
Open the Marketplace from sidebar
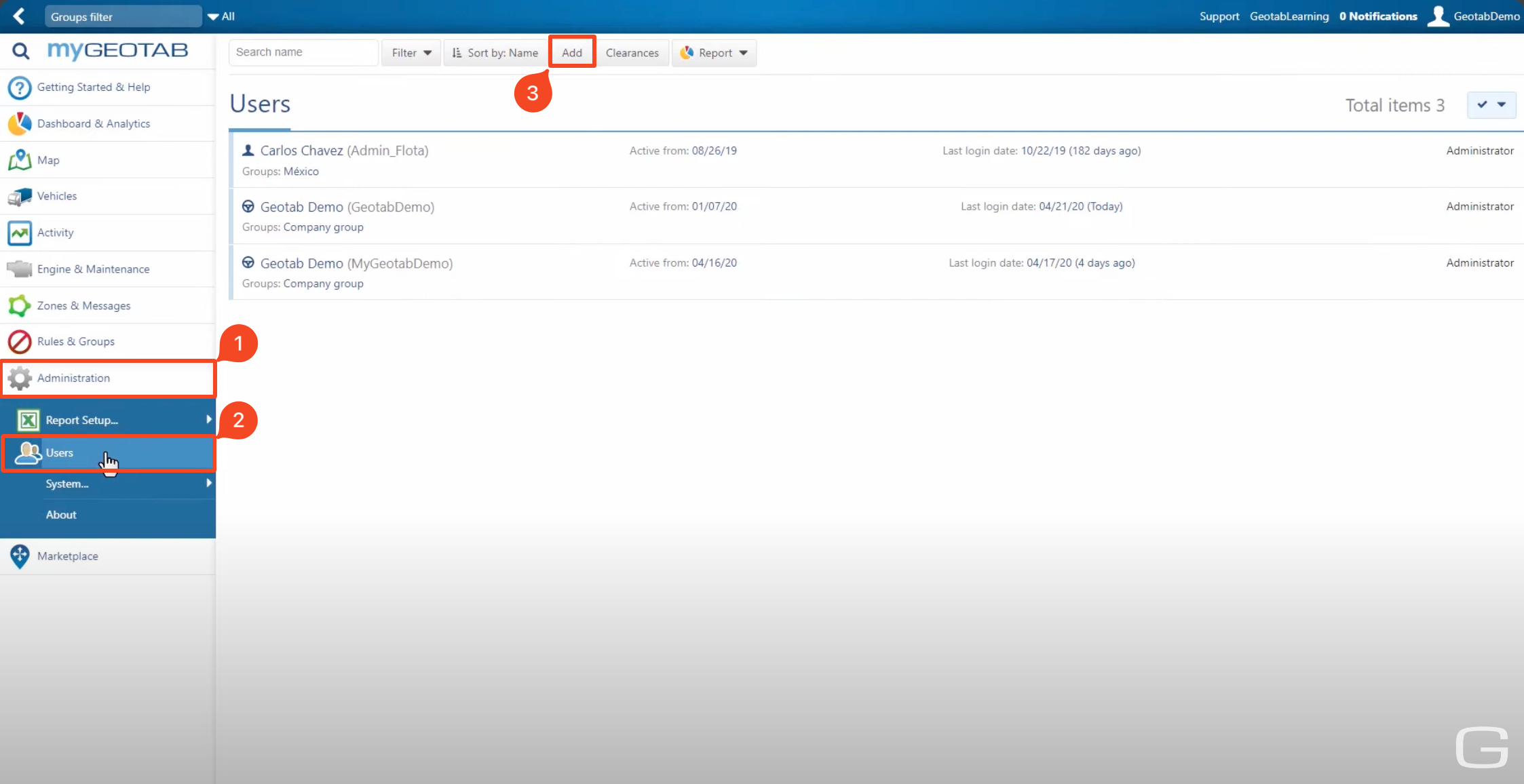[x=68, y=556]
